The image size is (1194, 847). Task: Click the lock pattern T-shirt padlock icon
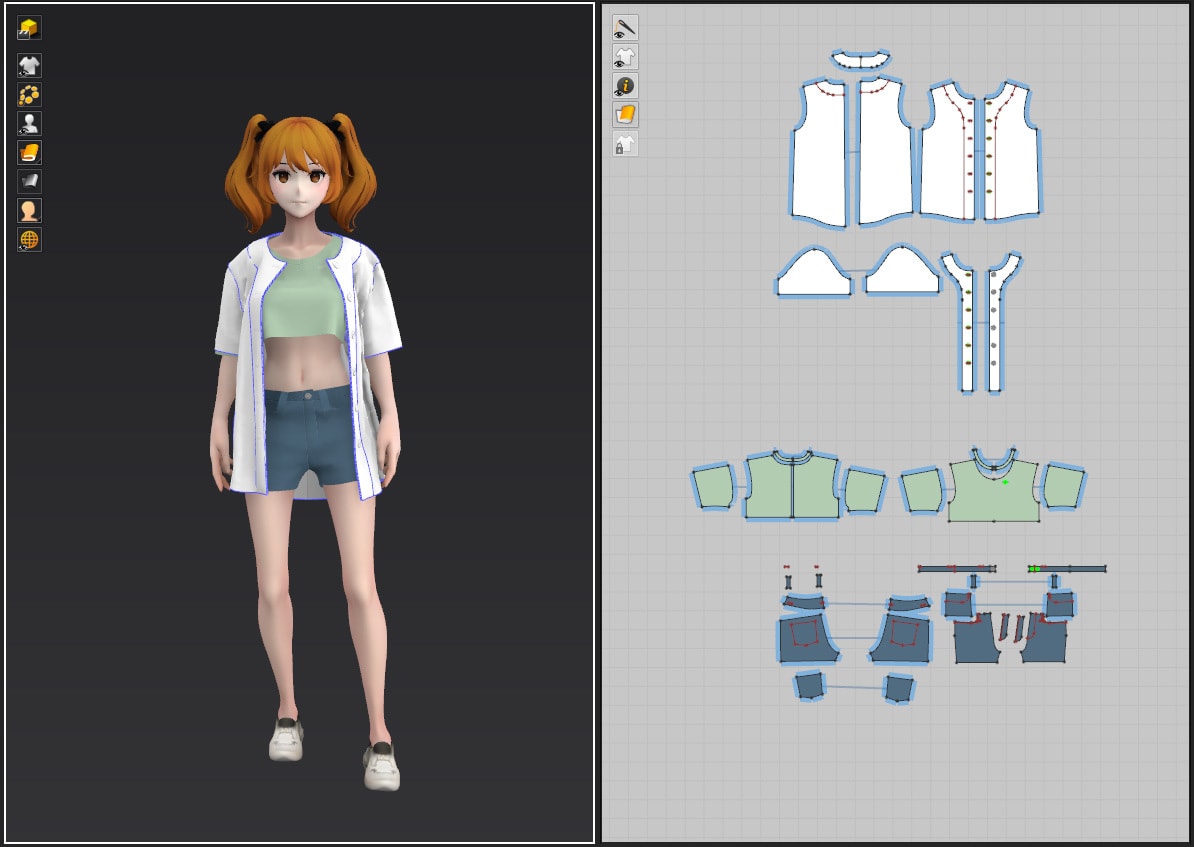625,144
